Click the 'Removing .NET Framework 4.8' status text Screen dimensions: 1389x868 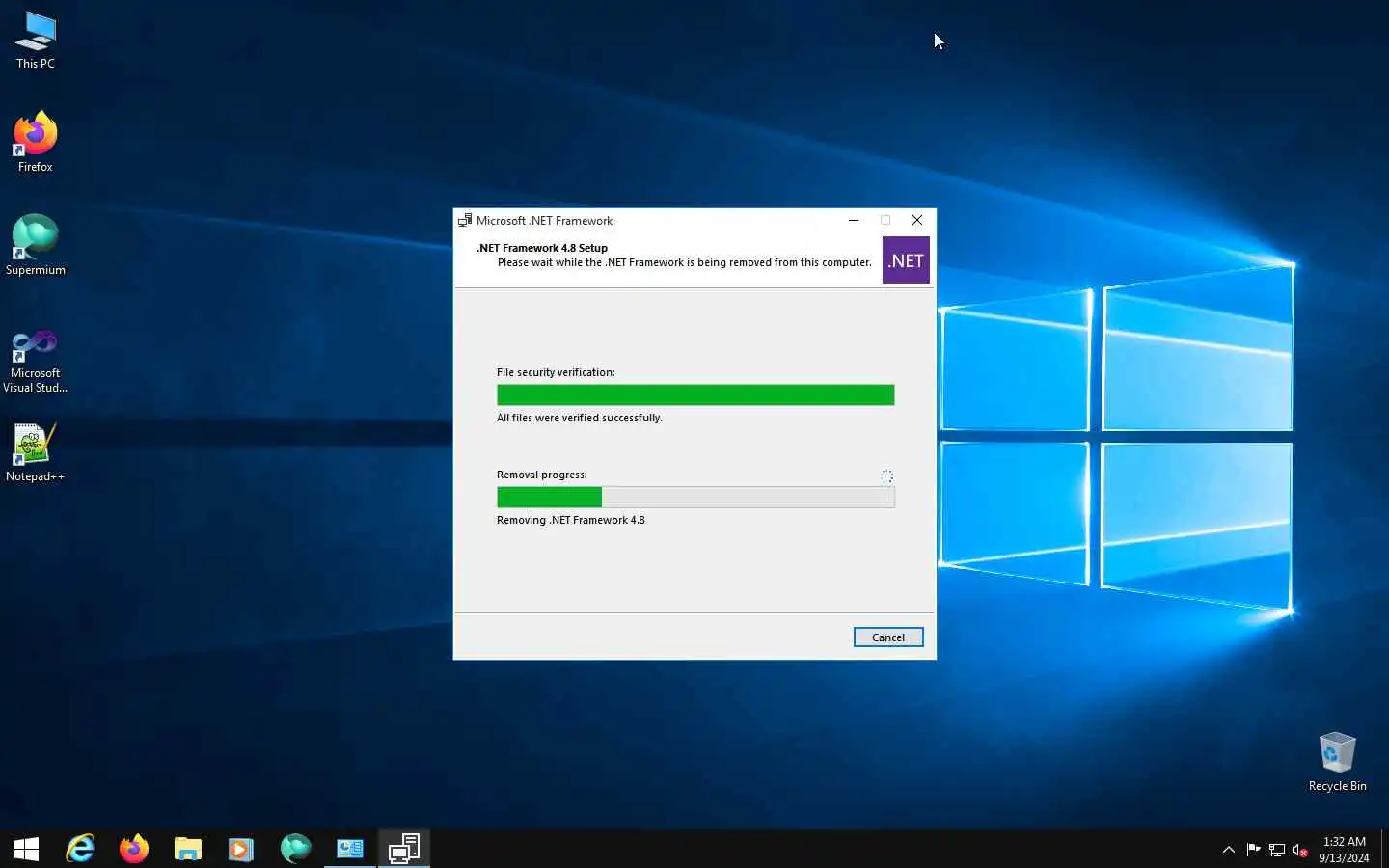pyautogui.click(x=571, y=520)
